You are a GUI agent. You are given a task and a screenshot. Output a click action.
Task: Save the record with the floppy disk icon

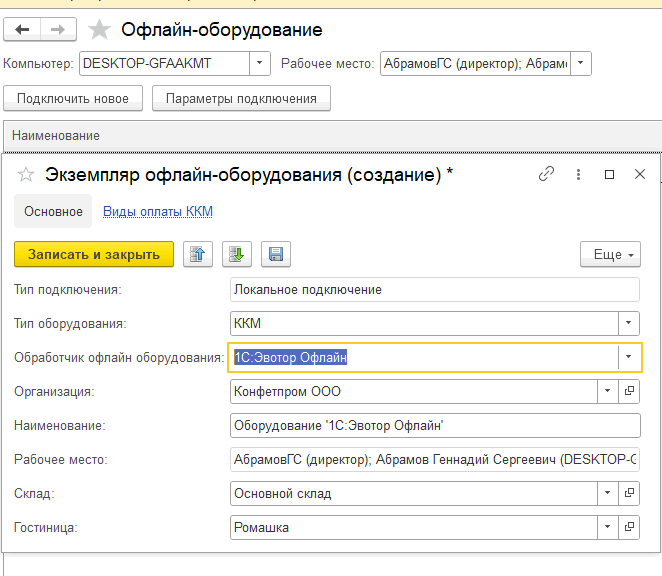click(x=276, y=254)
